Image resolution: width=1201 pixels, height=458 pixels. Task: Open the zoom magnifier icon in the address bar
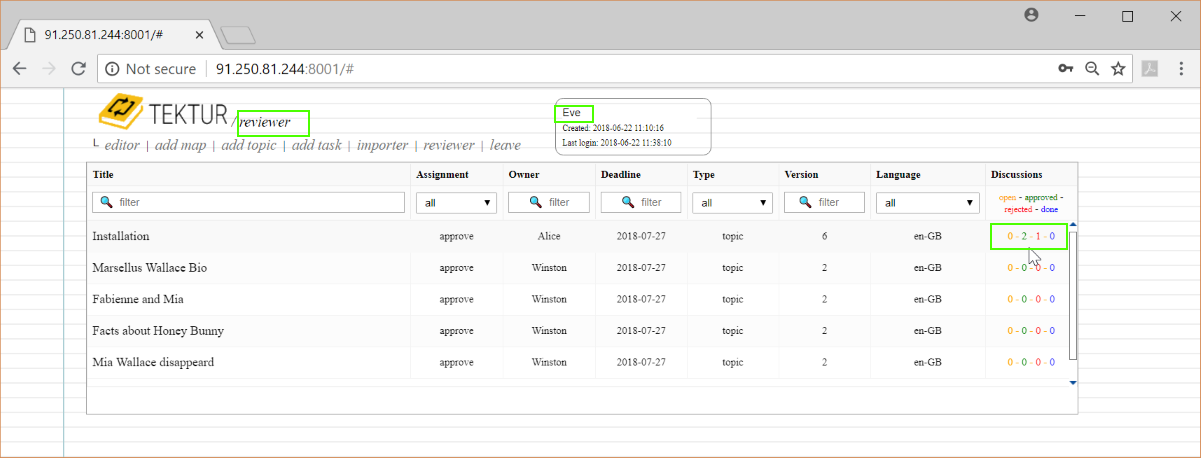[1092, 69]
